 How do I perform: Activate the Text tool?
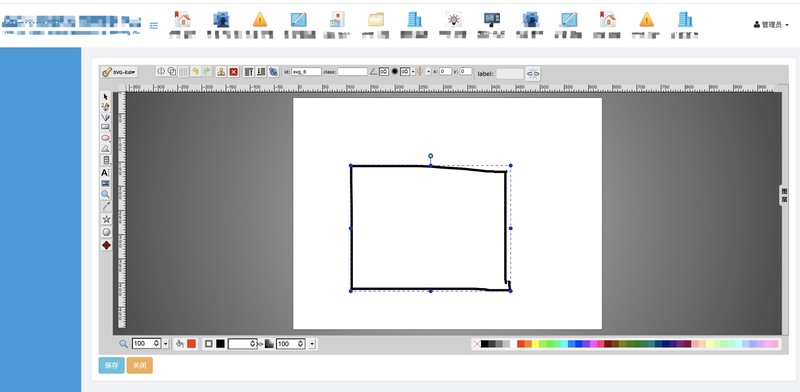pyautogui.click(x=105, y=173)
